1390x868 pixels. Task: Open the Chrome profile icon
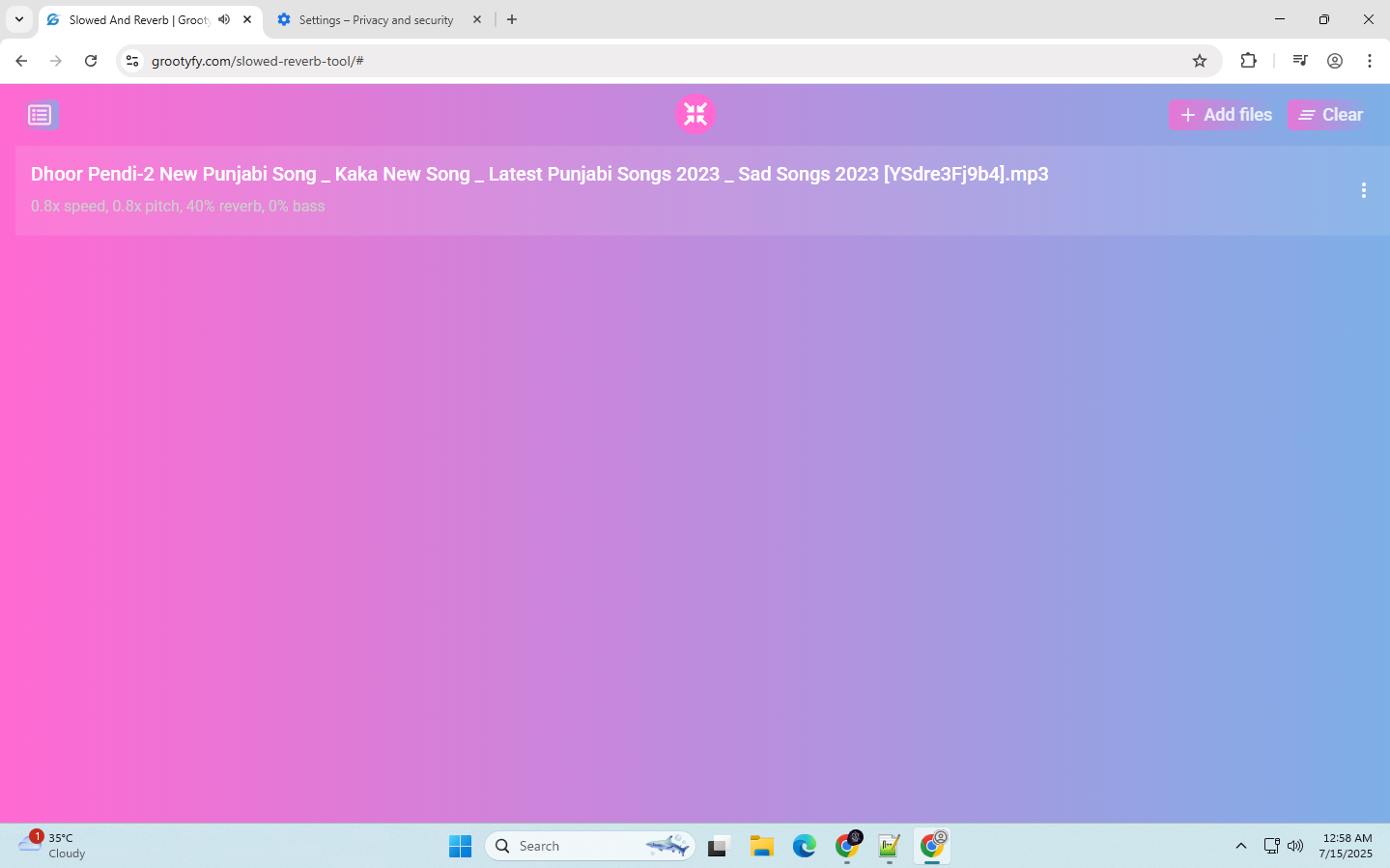click(x=1335, y=61)
